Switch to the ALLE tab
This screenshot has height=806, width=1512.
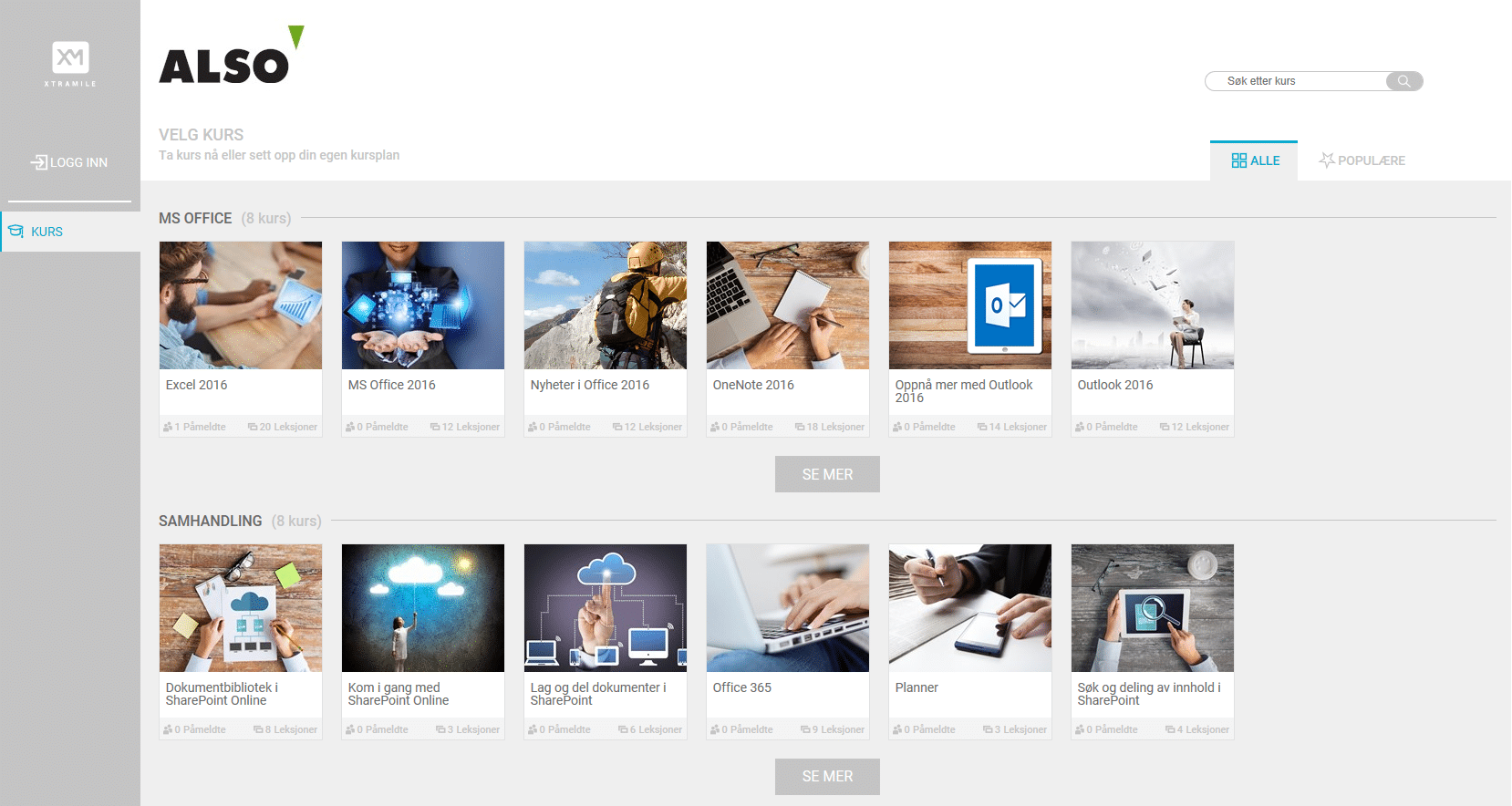[1254, 160]
